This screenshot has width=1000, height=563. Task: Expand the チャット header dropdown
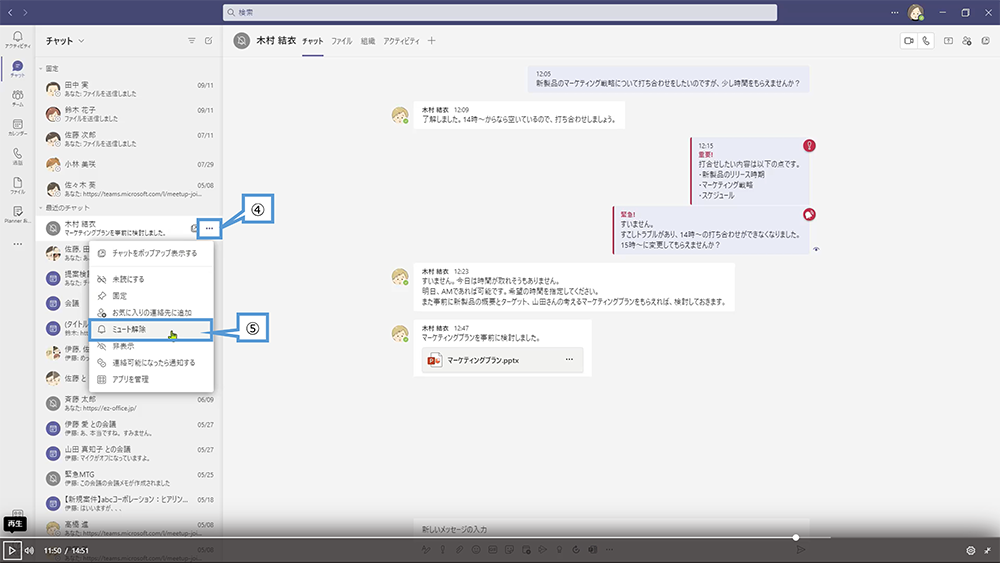65,41
